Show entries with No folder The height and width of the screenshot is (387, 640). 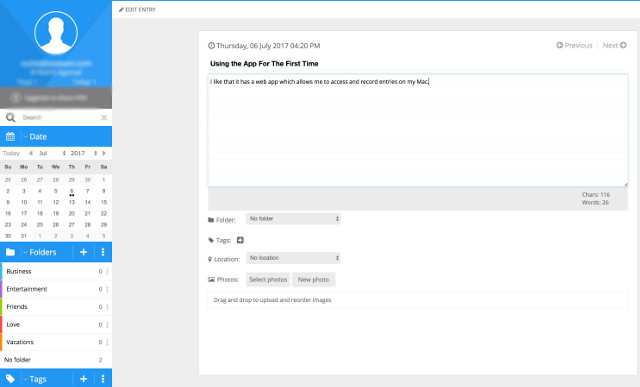point(56,360)
